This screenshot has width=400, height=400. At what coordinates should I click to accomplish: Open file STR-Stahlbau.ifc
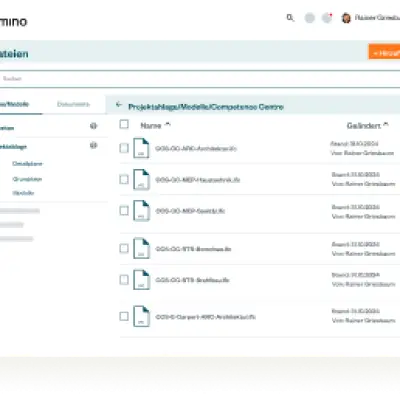coord(192,280)
